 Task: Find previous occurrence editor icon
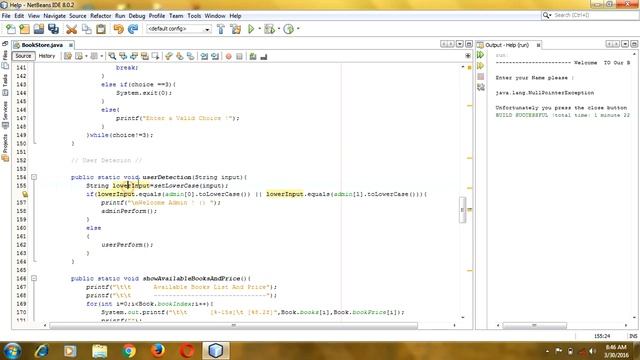point(123,56)
